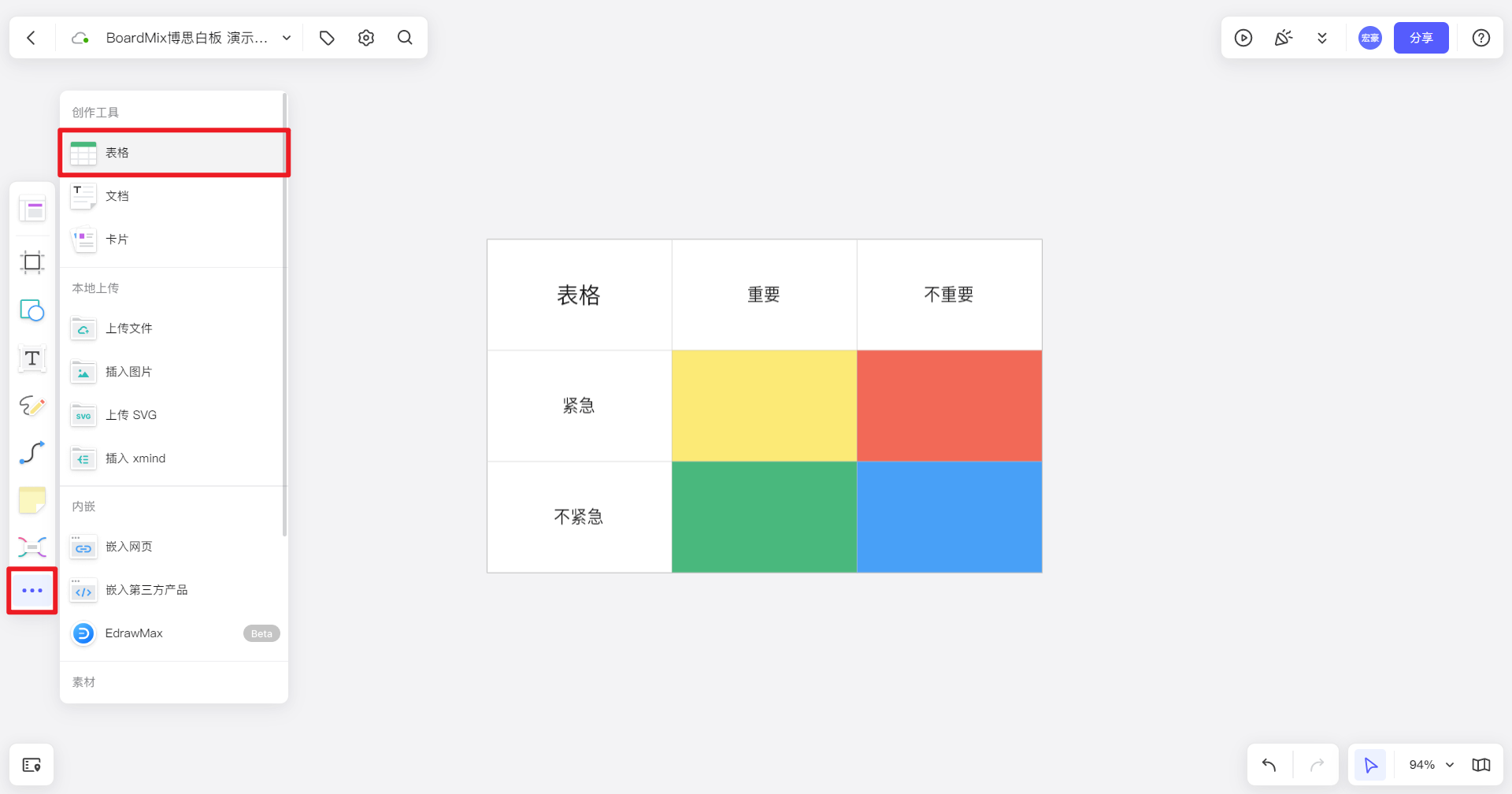Click the green table cell
The height and width of the screenshot is (794, 1512).
coord(764,517)
